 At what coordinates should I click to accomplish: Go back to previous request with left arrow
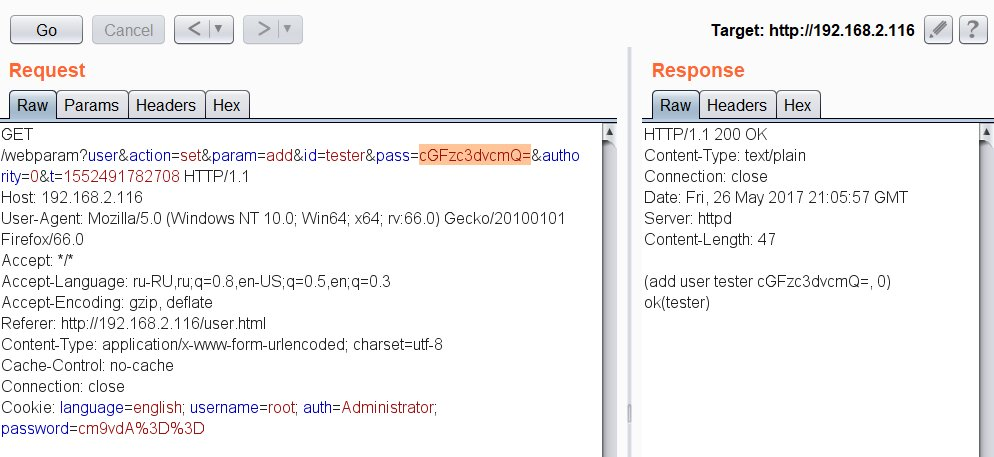pyautogui.click(x=194, y=29)
